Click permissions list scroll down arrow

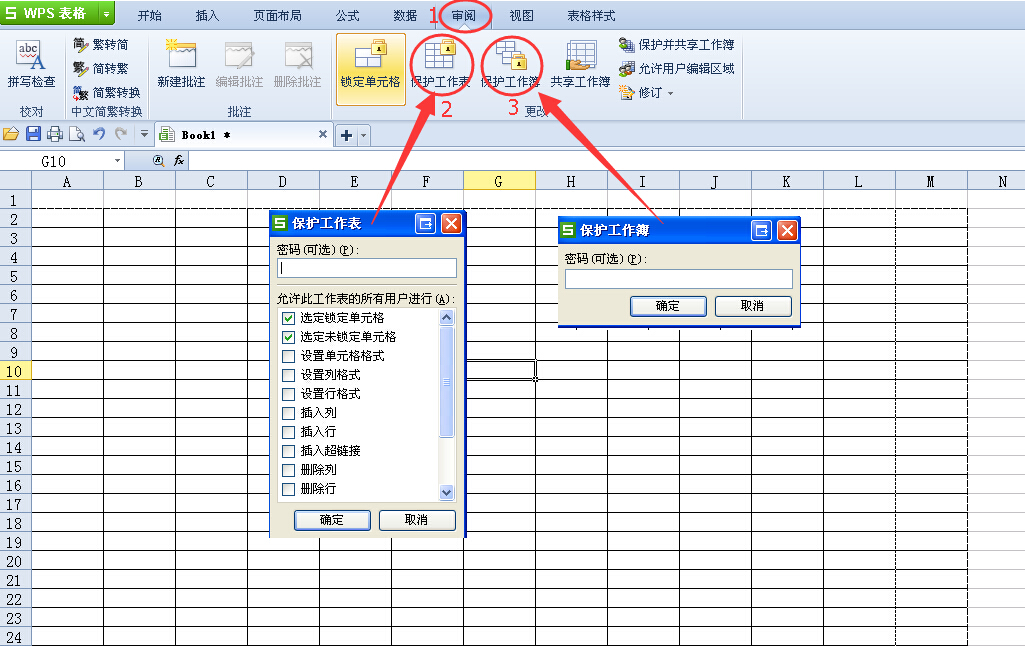tap(446, 492)
